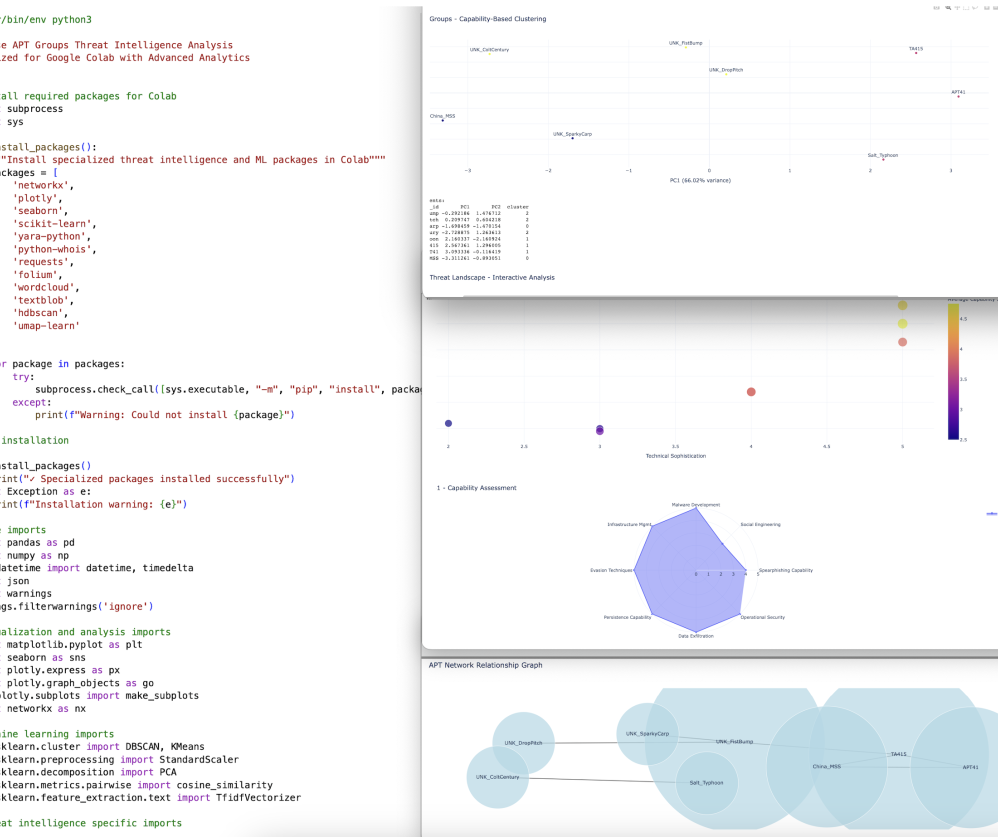The height and width of the screenshot is (837, 998).
Task: Click the bubble at Technical Sophistication 4
Action: click(x=751, y=392)
